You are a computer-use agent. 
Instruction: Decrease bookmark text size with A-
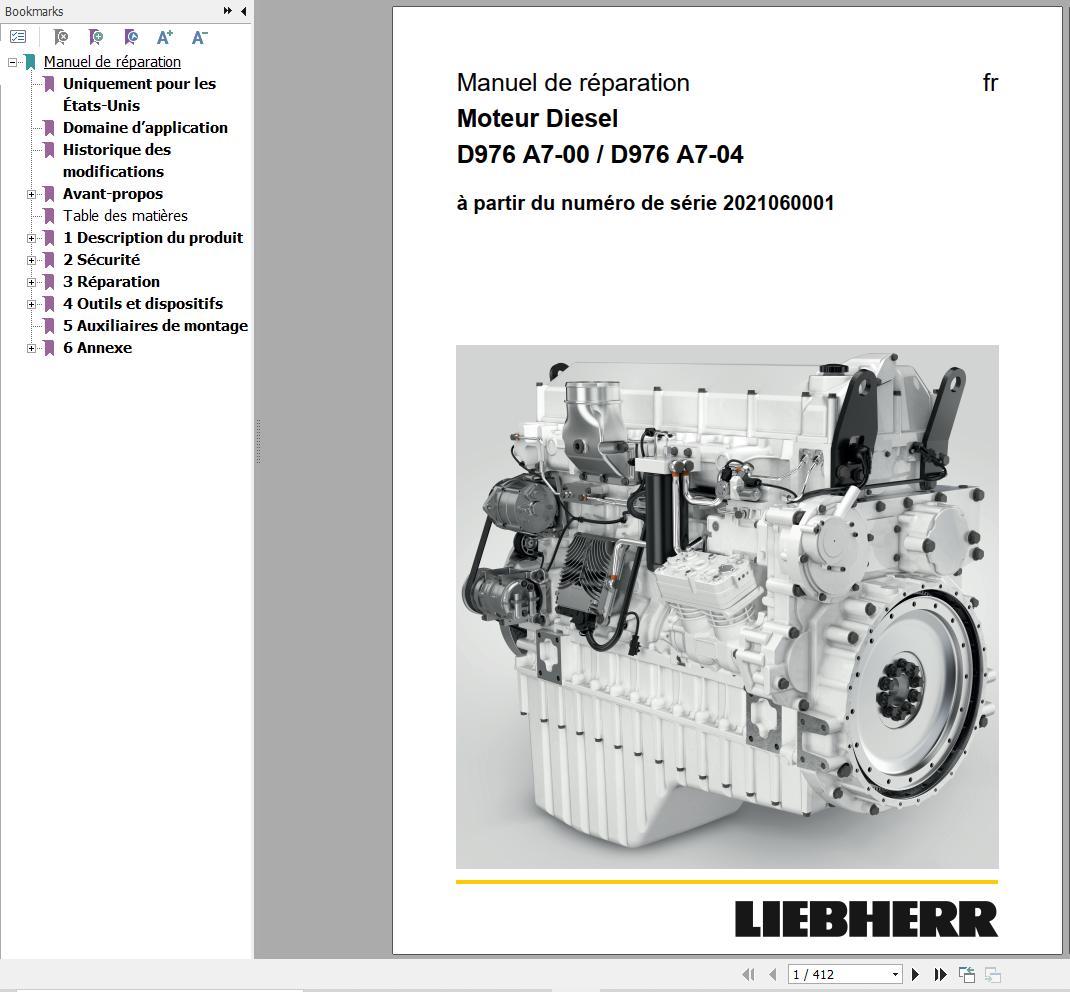199,37
